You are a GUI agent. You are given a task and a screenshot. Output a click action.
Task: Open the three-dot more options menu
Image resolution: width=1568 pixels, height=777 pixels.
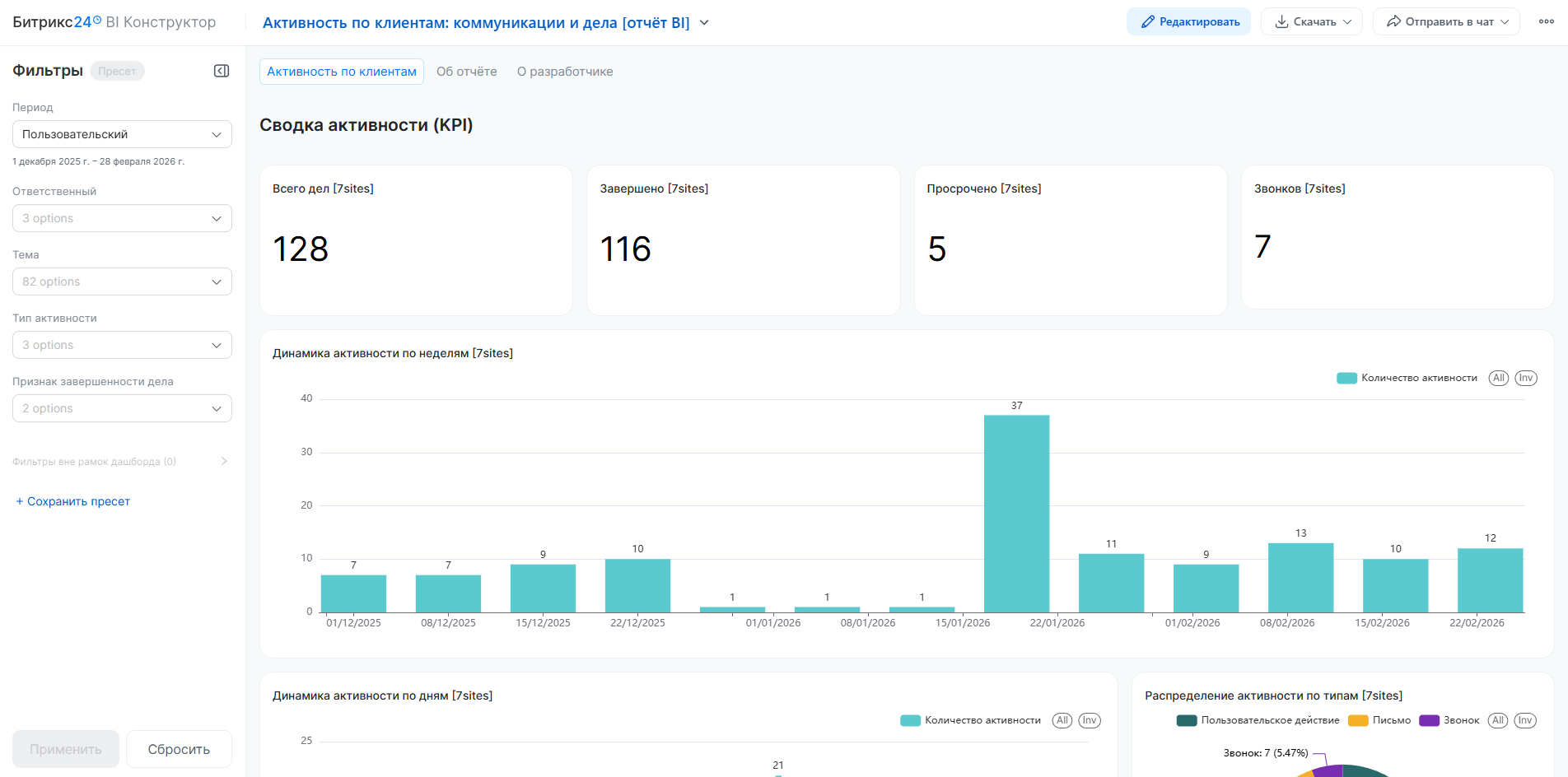(x=1546, y=21)
